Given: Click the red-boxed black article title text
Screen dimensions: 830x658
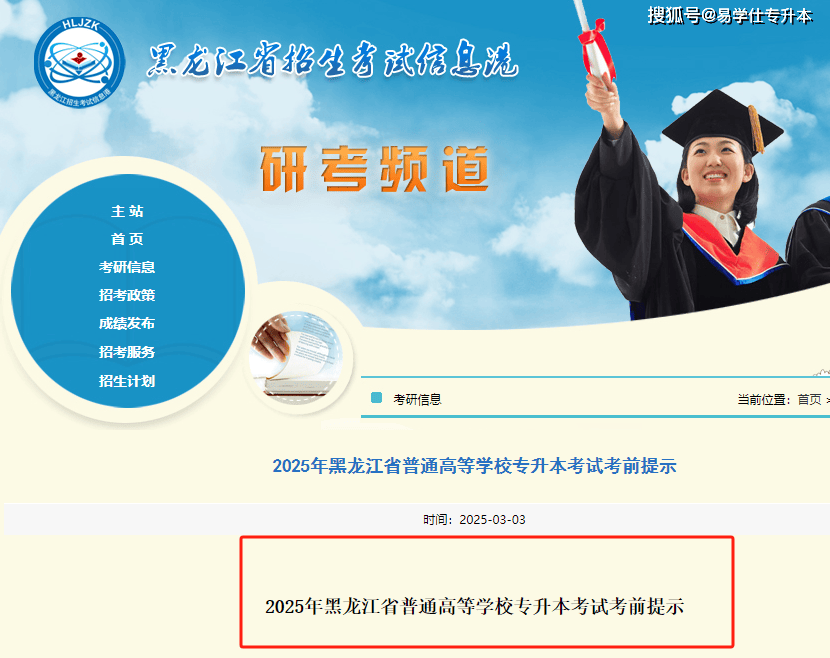Looking at the screenshot, I should point(474,607).
